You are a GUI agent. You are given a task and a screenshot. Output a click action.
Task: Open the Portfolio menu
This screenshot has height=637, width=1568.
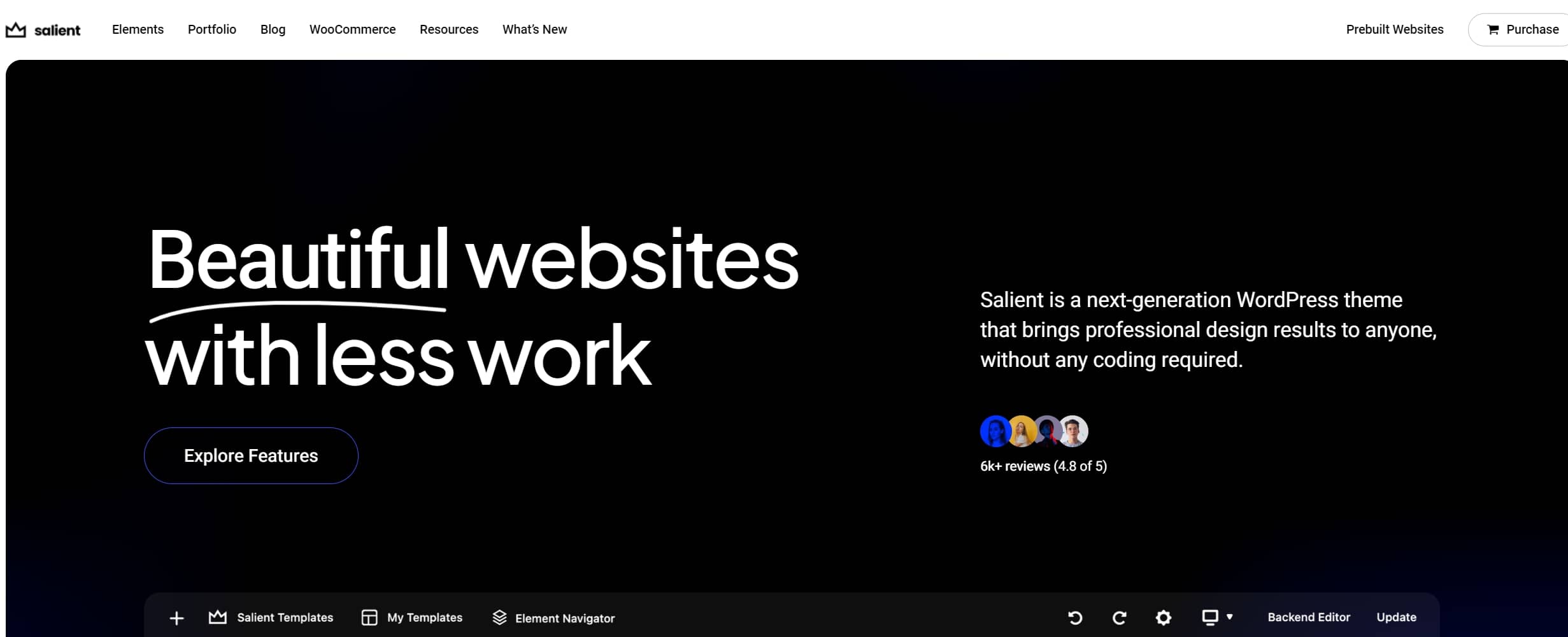[211, 29]
